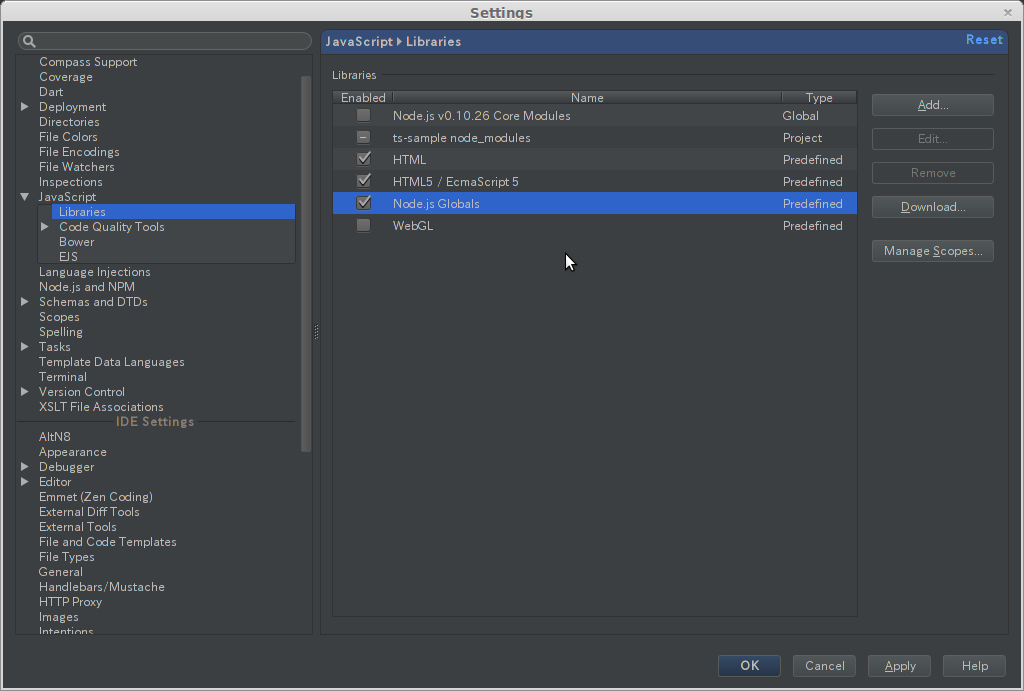Expand the Debugger settings node
The width and height of the screenshot is (1024, 691).
25,467
